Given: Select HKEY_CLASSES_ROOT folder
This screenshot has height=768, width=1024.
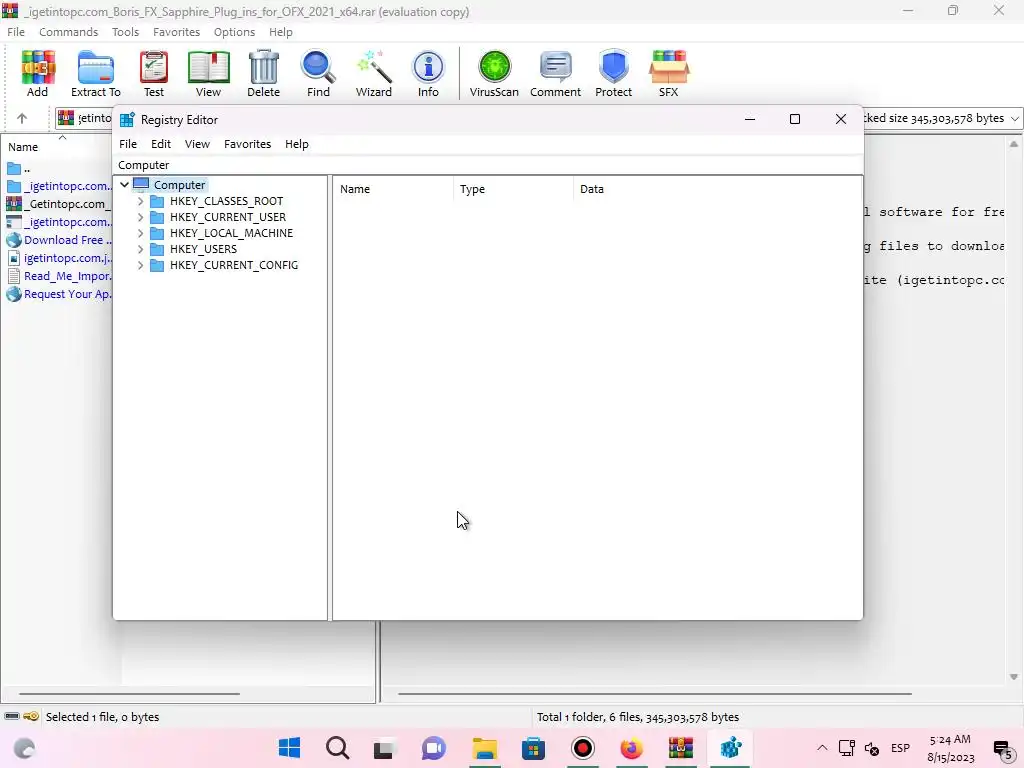Looking at the screenshot, I should point(226,201).
